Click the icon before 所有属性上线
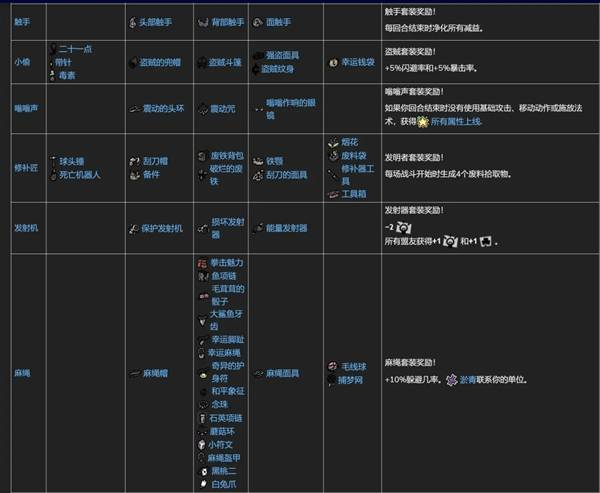600x493 pixels. tap(422, 120)
